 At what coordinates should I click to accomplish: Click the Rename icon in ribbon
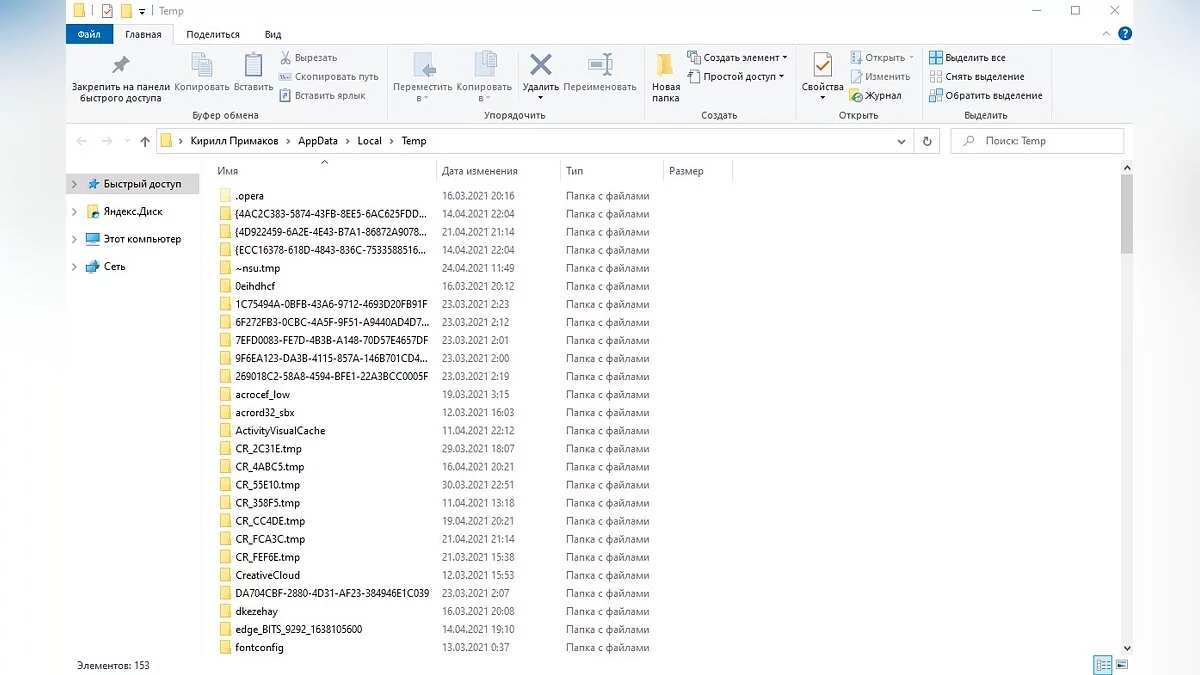pyautogui.click(x=600, y=66)
